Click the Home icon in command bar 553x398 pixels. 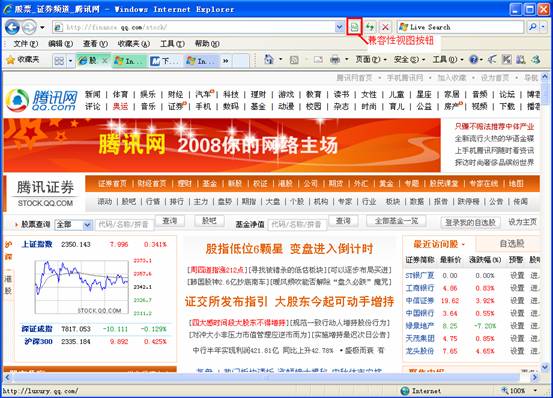269,60
